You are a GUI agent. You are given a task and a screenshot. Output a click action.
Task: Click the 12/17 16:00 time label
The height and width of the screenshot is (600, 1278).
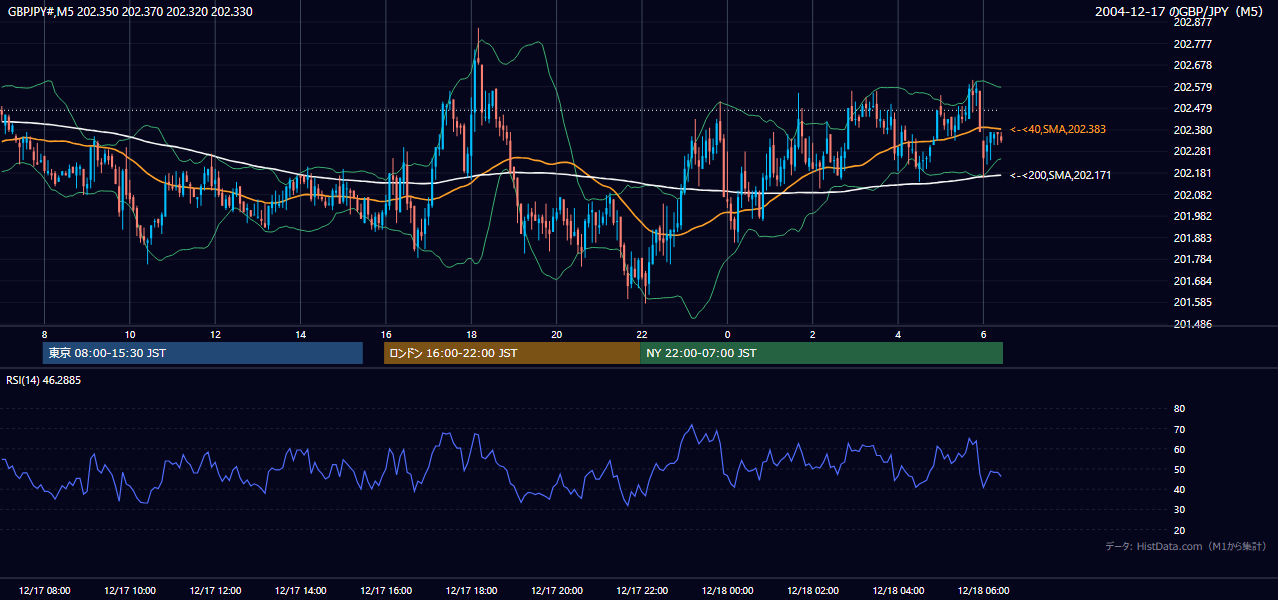pos(386,590)
